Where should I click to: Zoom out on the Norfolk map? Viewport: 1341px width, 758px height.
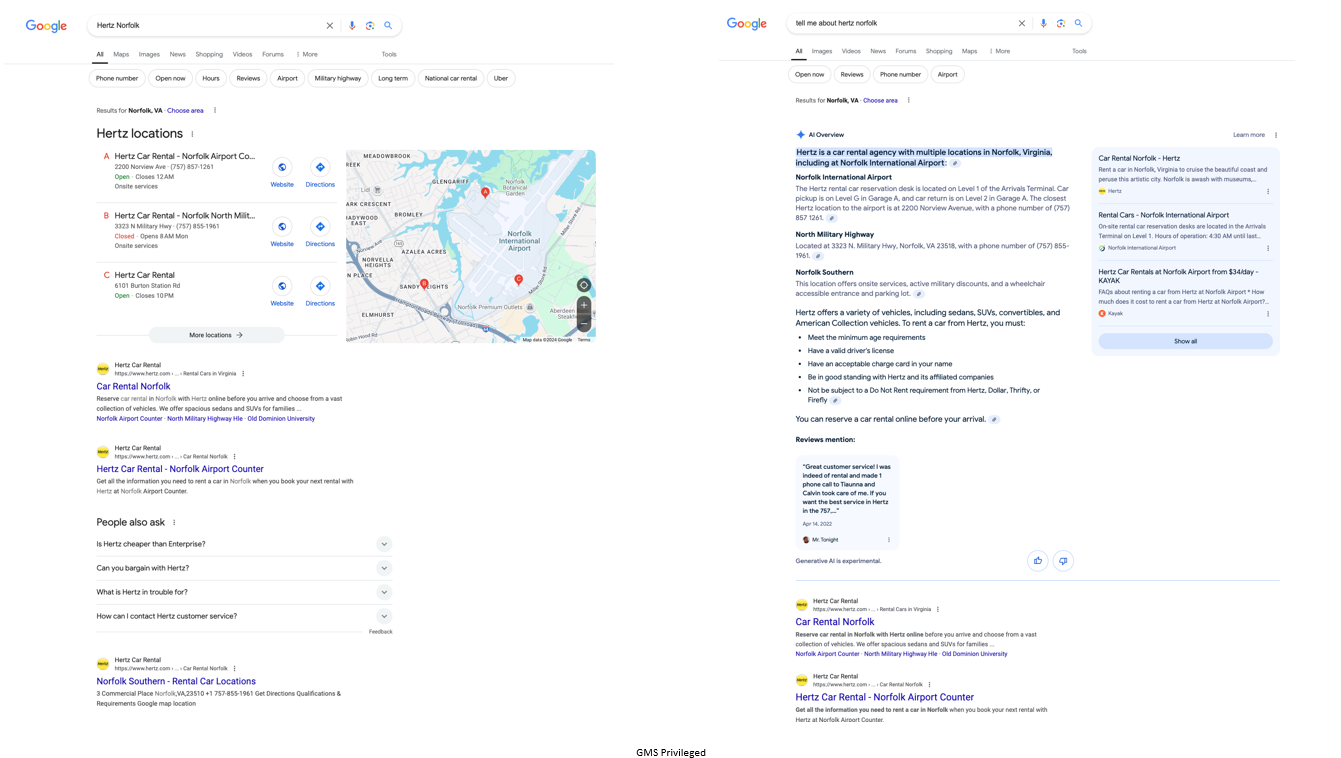pos(584,323)
